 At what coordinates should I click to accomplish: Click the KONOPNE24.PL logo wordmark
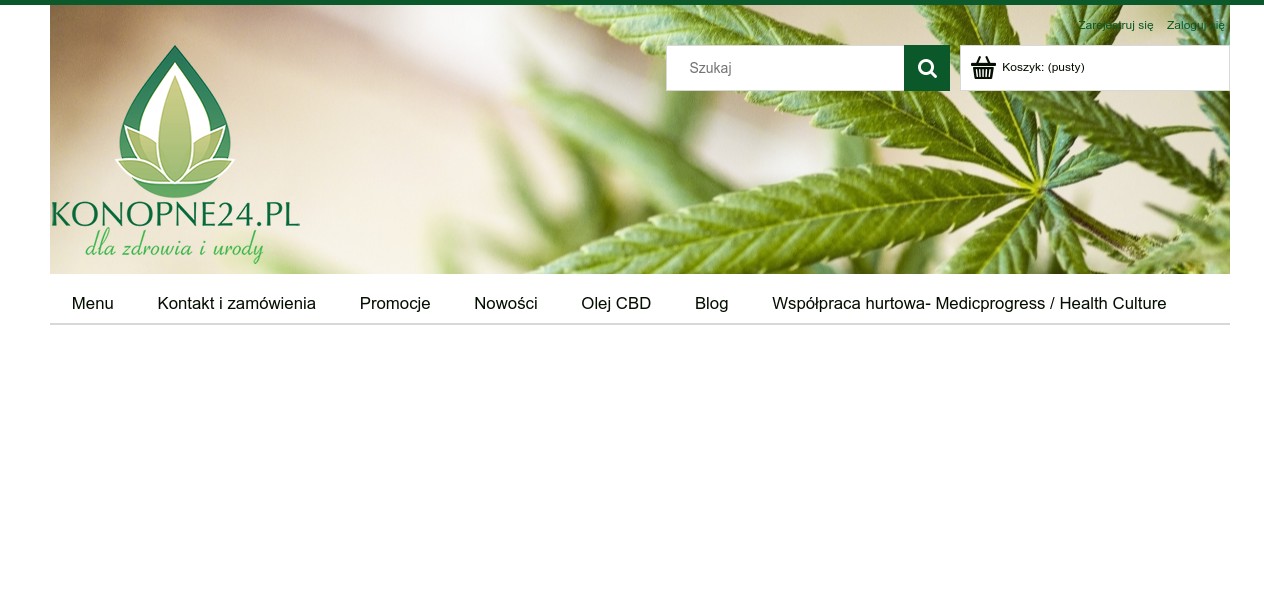[175, 214]
